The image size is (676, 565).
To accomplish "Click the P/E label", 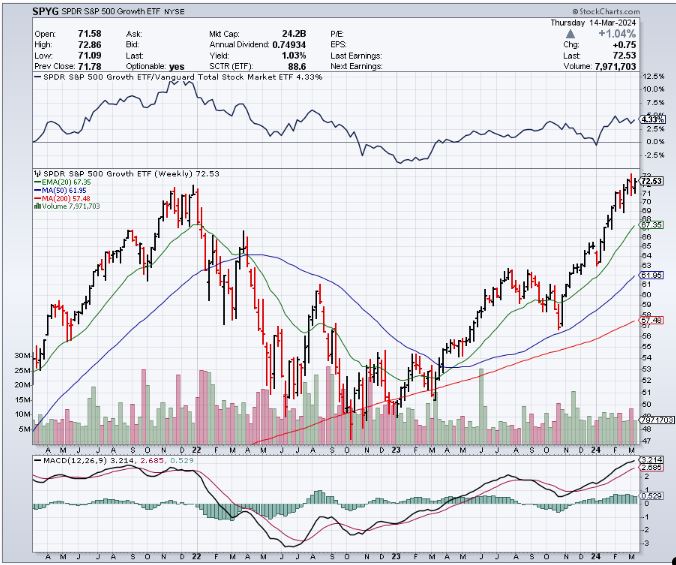I will tap(338, 34).
